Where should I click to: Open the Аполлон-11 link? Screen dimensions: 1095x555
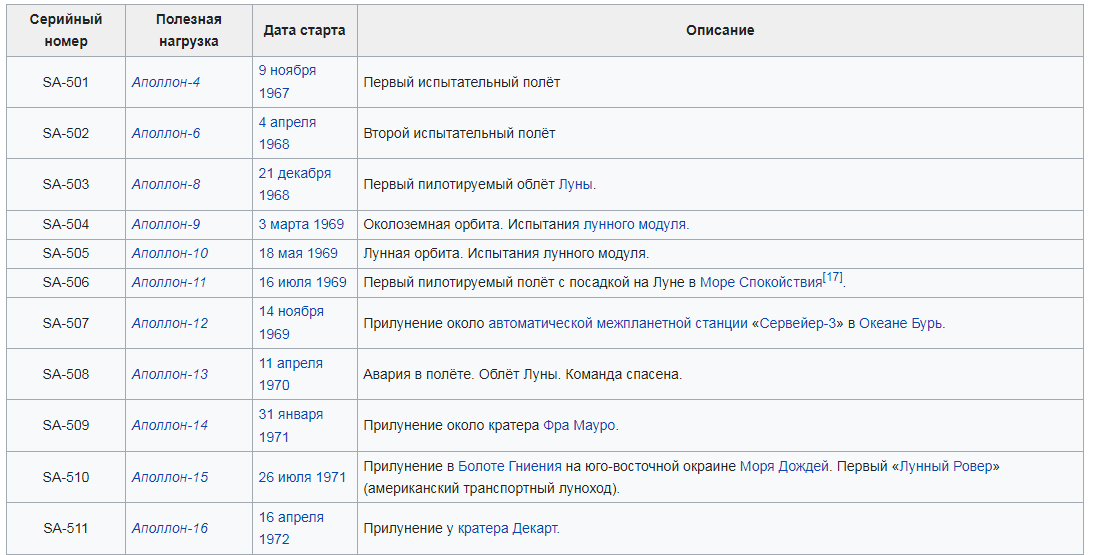click(x=169, y=283)
